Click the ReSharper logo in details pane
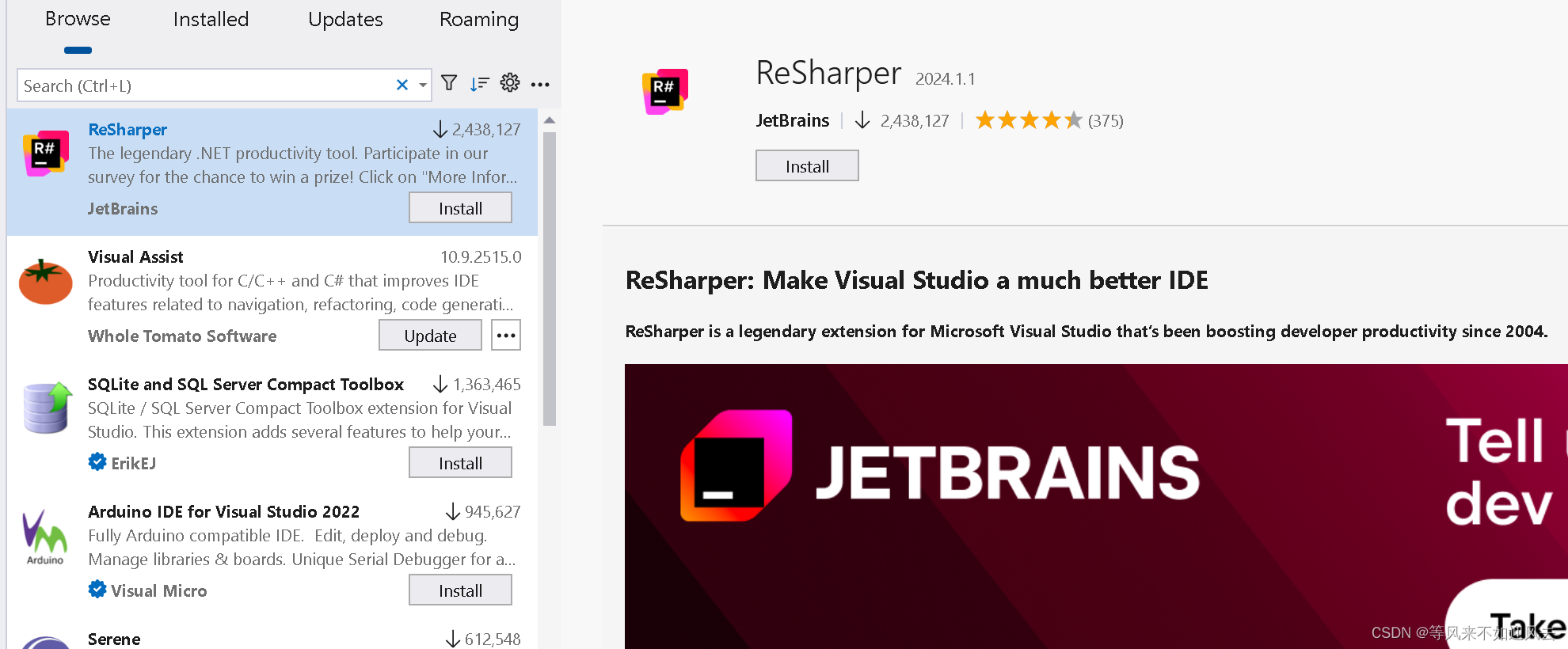The height and width of the screenshot is (649, 1568). 665,92
